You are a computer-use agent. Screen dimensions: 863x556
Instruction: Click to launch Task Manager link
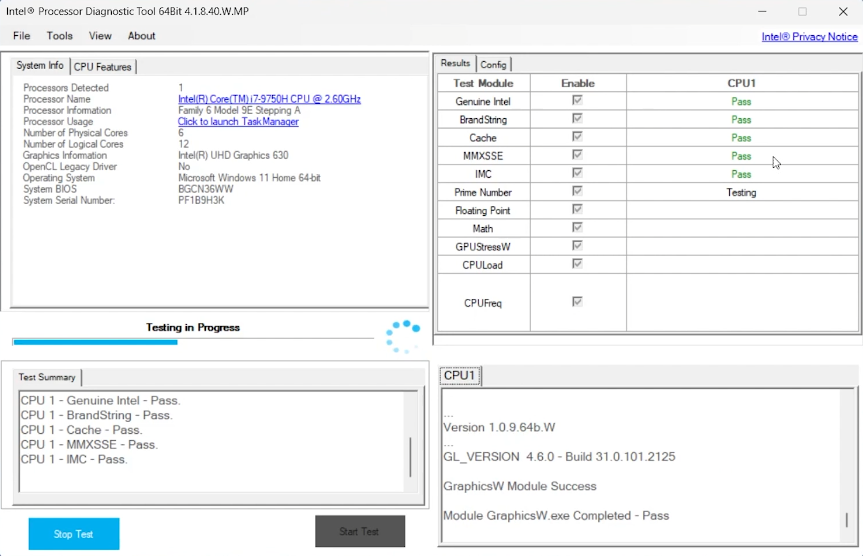click(x=238, y=122)
